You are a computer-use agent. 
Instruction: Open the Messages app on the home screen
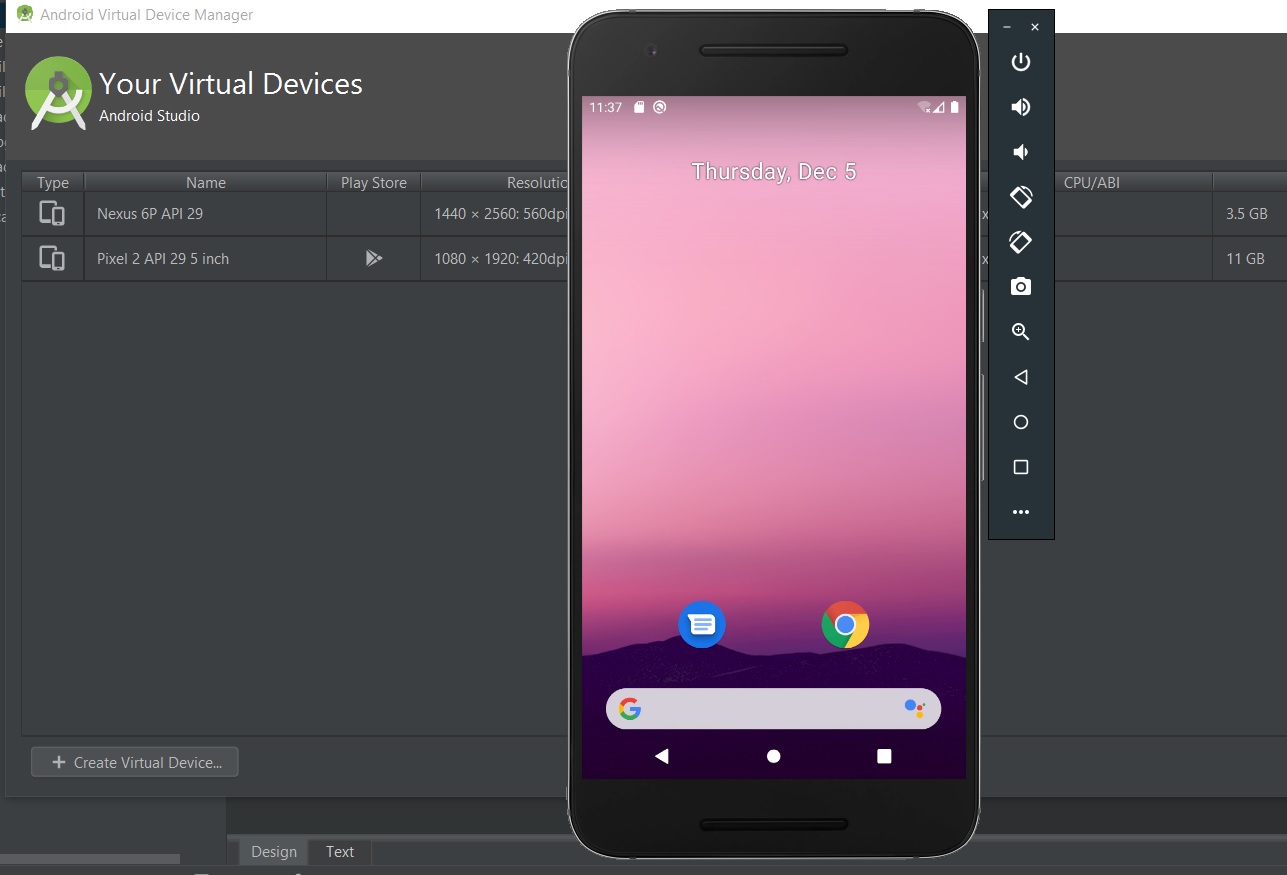point(701,624)
